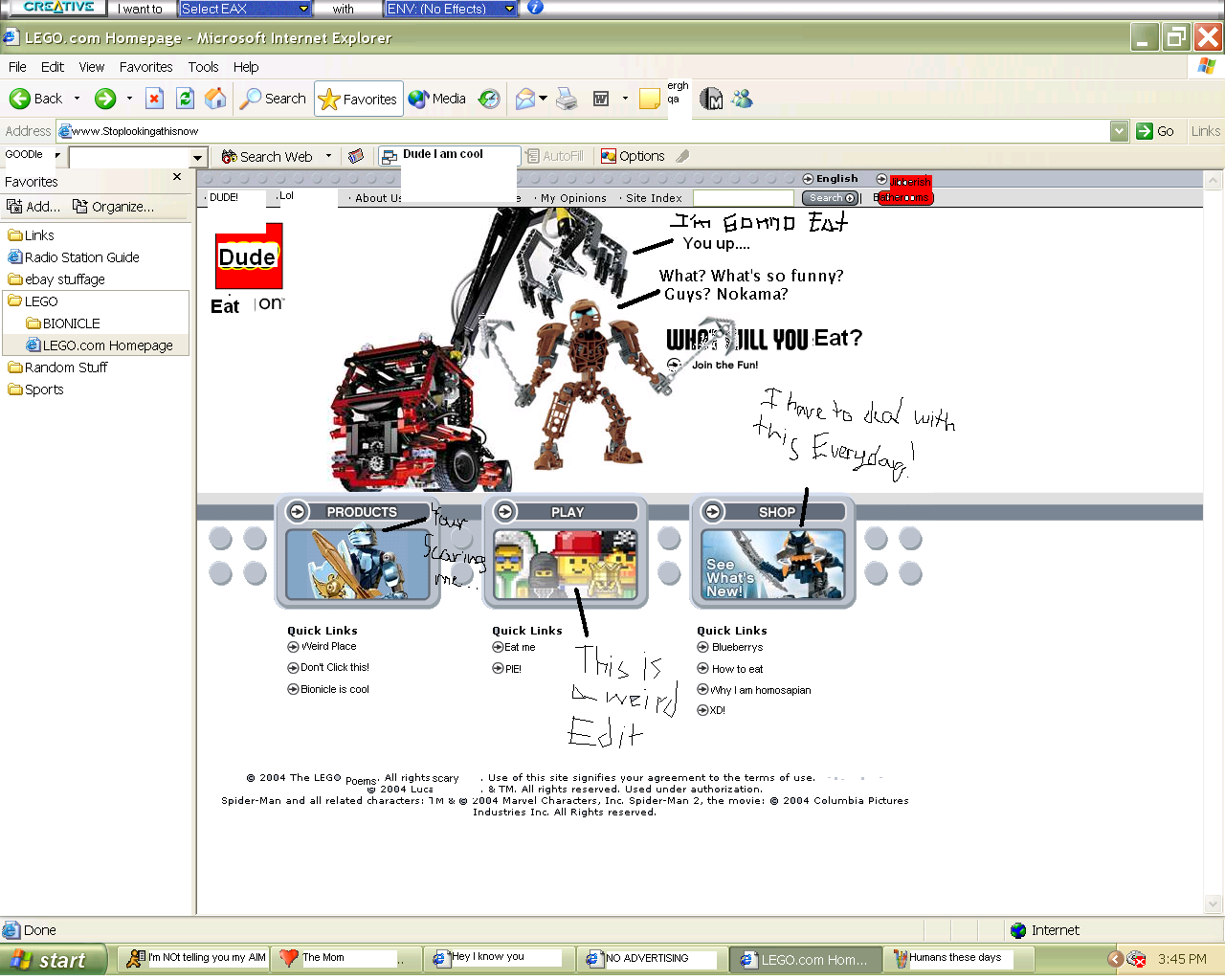Click the page scrollbar down arrow
The image size is (1225, 980).
click(1214, 903)
